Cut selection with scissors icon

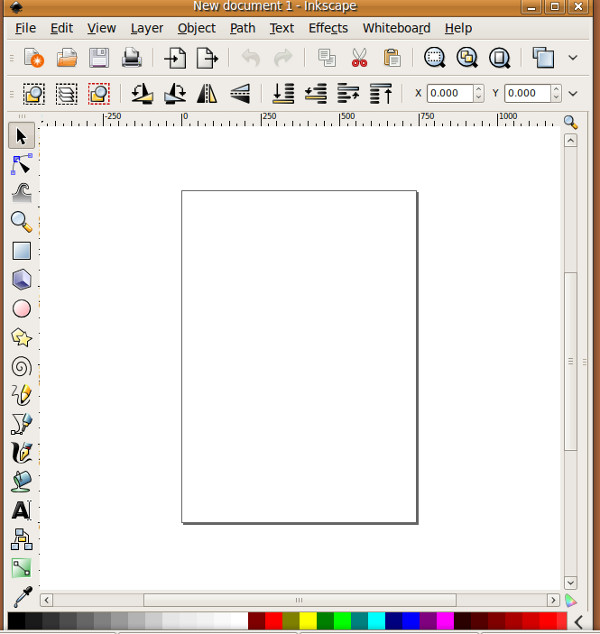(x=359, y=57)
